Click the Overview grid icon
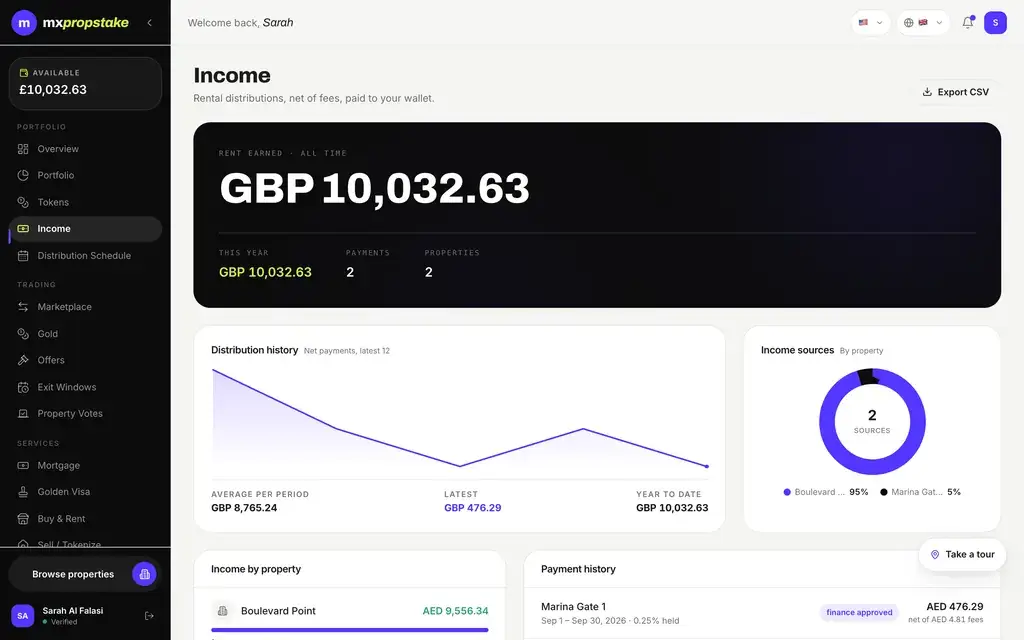The image size is (1024, 640). (23, 149)
